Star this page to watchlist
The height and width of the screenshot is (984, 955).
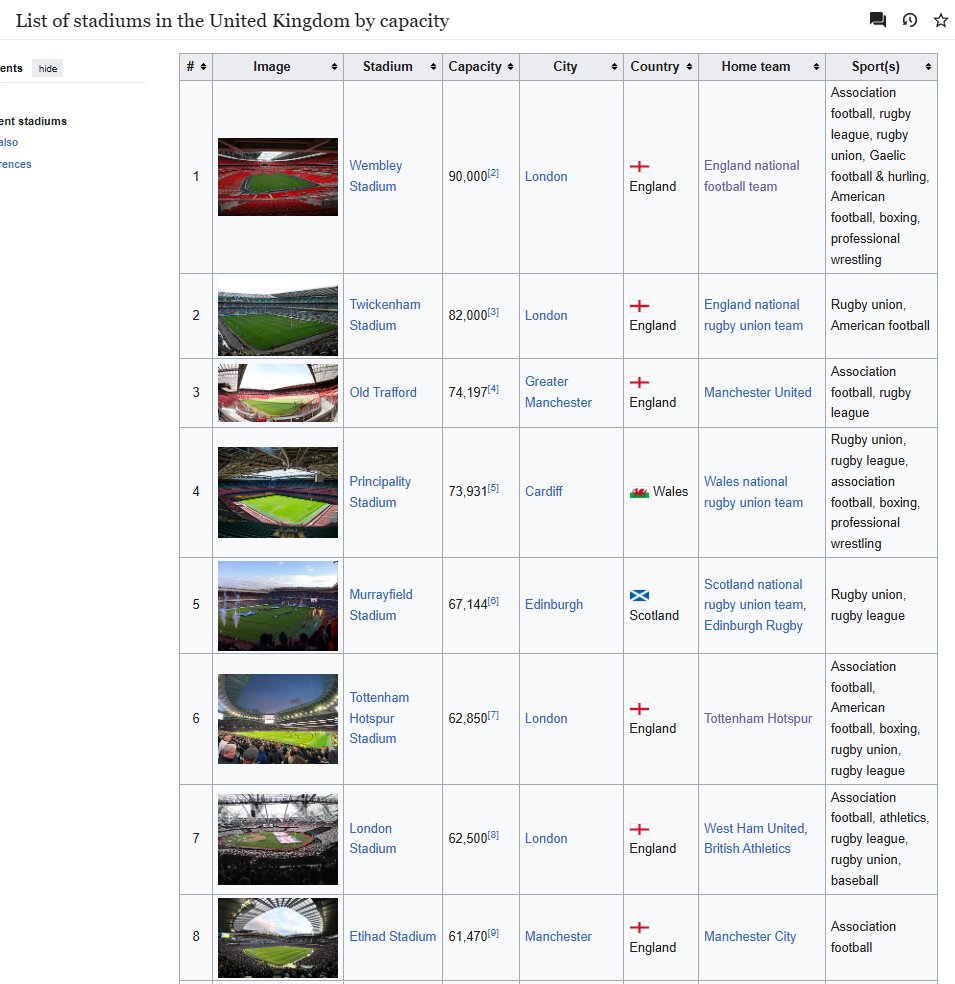tap(941, 20)
